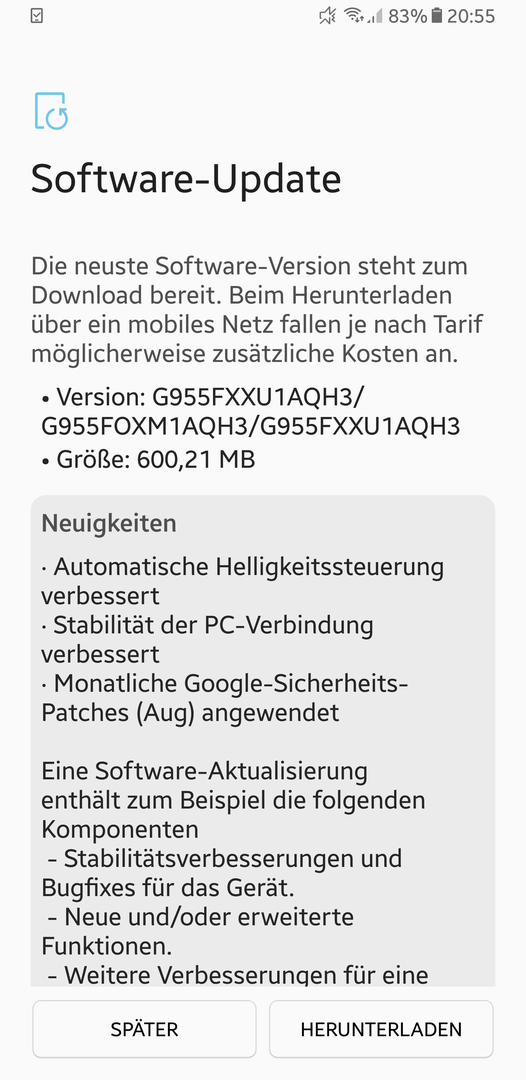This screenshot has width=526, height=1080.
Task: Tap the muted sound status icon
Action: [328, 16]
